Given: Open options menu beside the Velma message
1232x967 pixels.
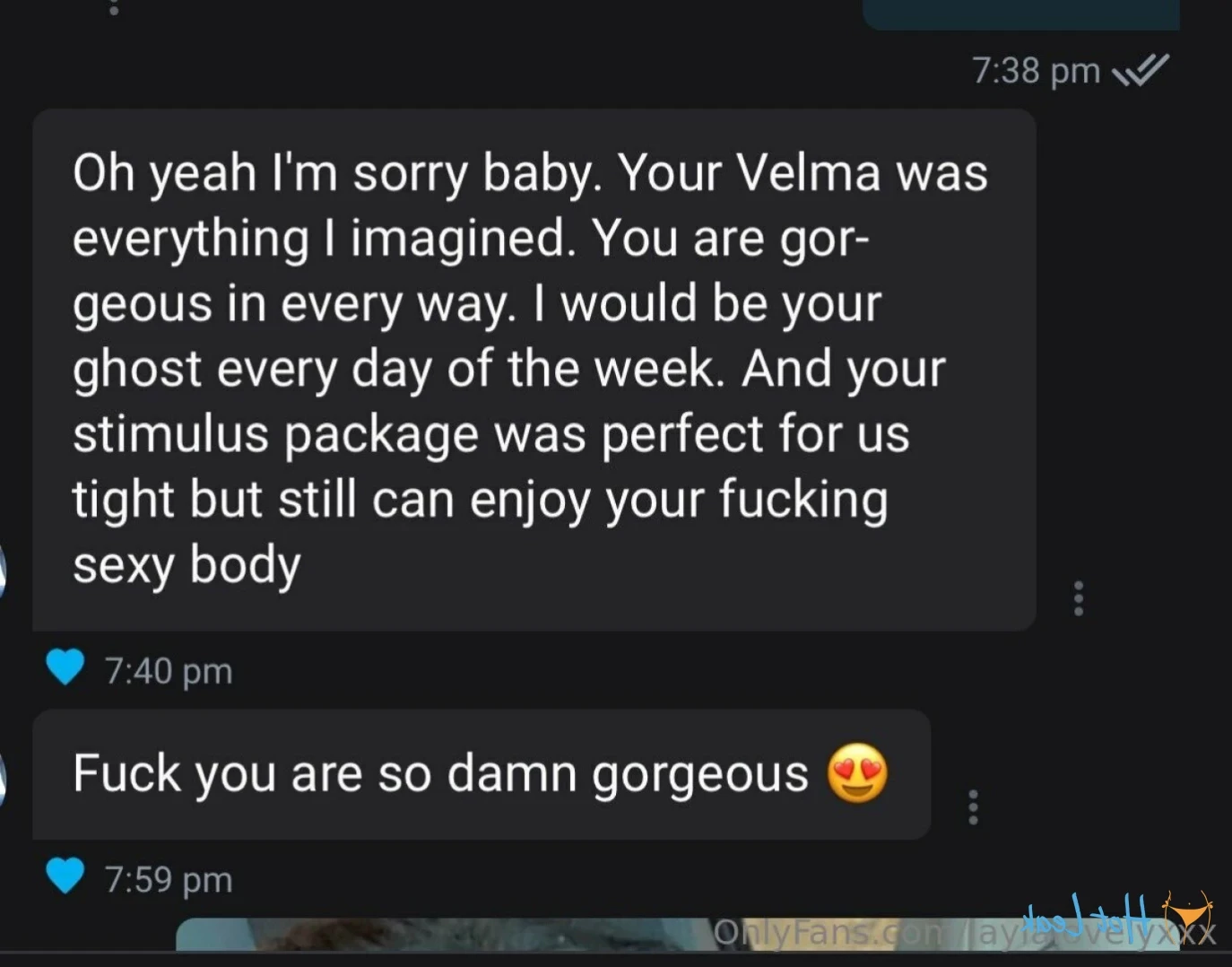Looking at the screenshot, I should click(1078, 598).
